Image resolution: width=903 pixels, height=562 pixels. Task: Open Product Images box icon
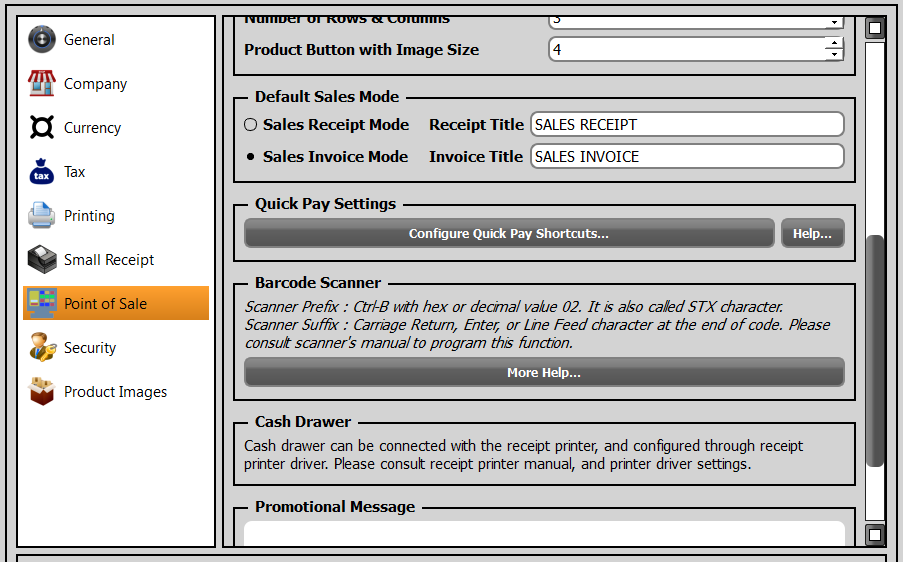(x=41, y=392)
